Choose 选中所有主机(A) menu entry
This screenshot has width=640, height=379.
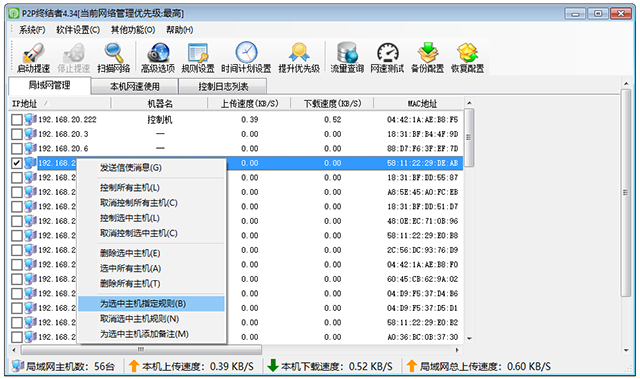pyautogui.click(x=151, y=268)
